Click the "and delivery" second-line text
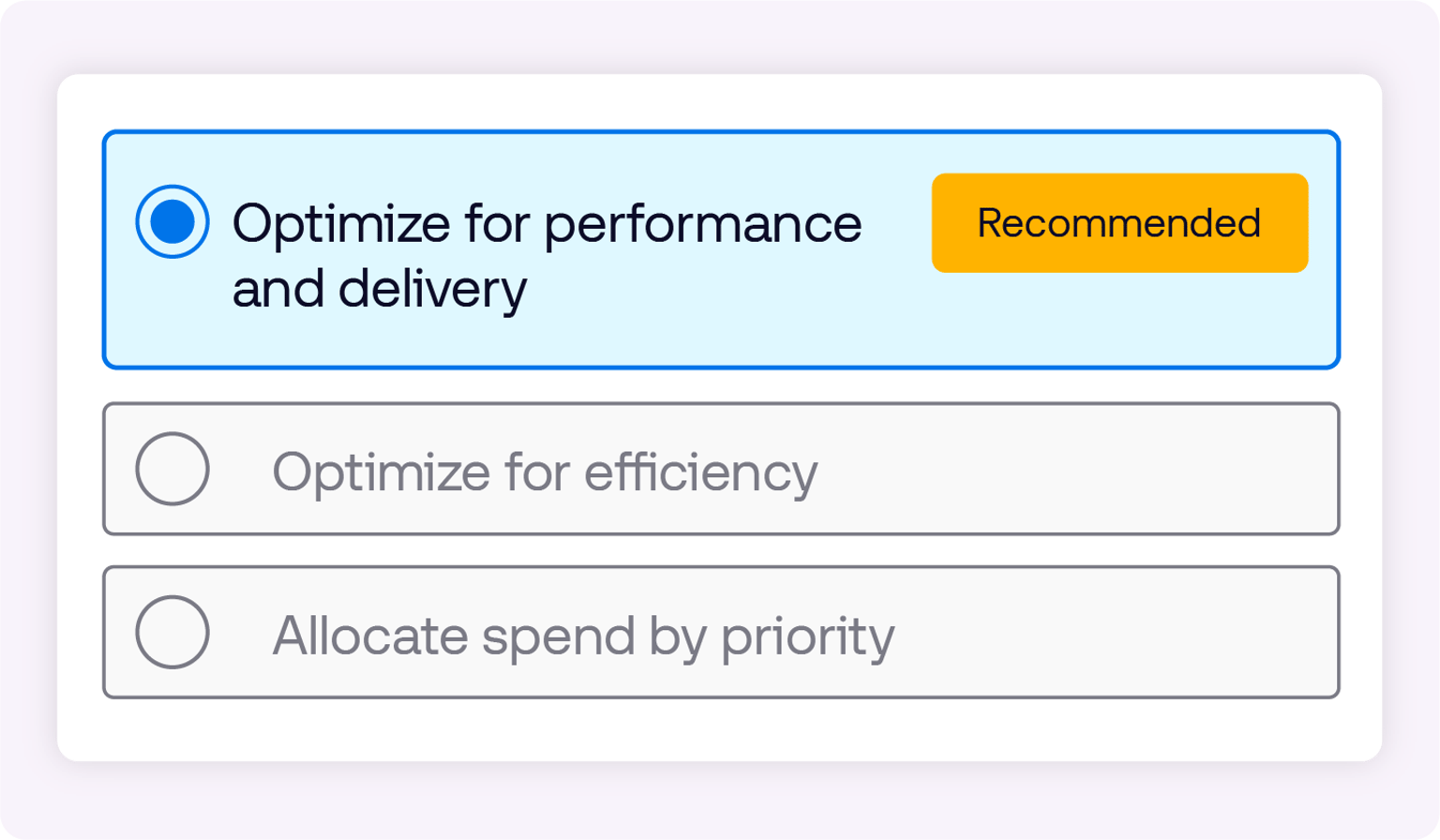The height and width of the screenshot is (840, 1440). [x=380, y=288]
